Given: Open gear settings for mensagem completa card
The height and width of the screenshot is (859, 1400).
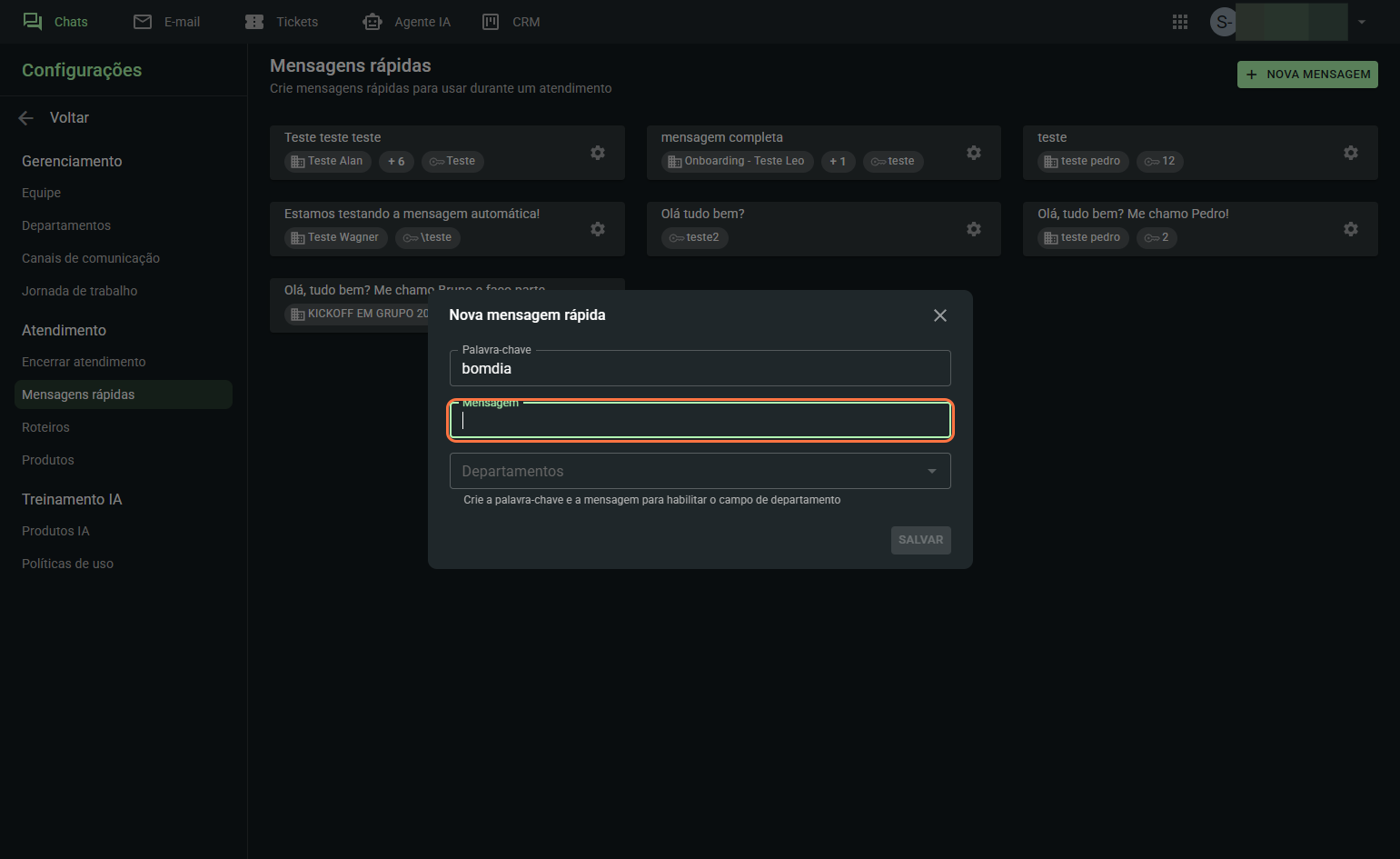Looking at the screenshot, I should 974,153.
